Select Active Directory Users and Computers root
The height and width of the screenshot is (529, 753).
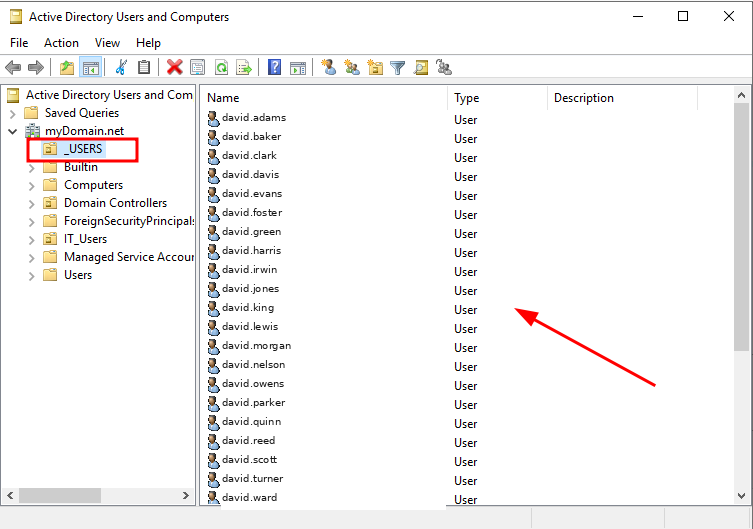click(x=109, y=95)
